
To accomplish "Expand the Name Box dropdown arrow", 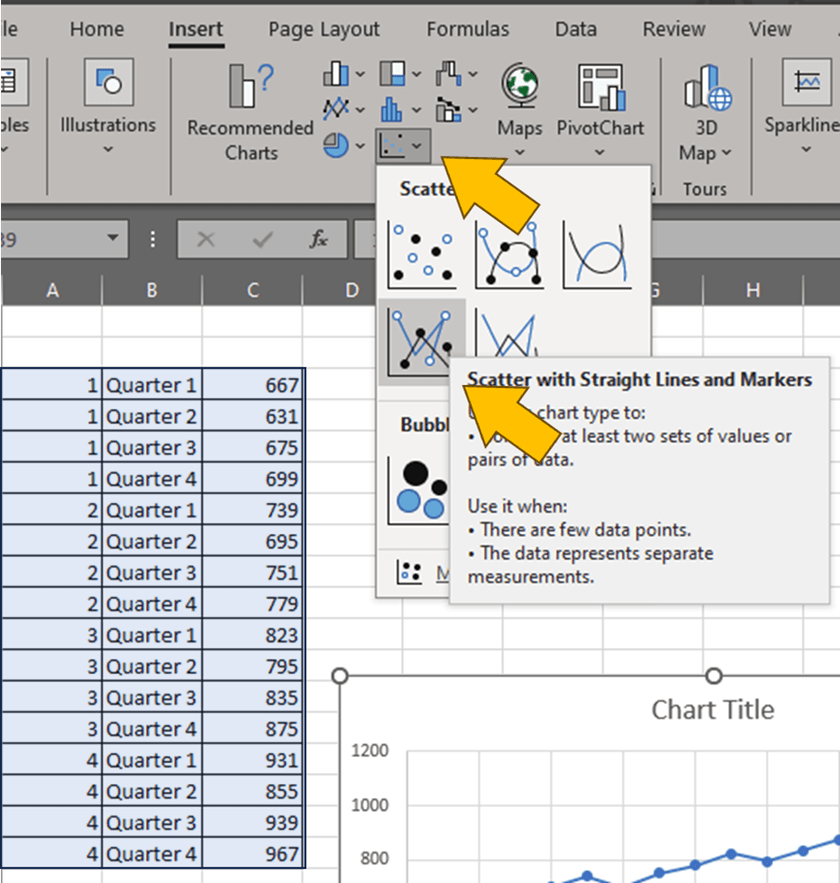I will 112,240.
